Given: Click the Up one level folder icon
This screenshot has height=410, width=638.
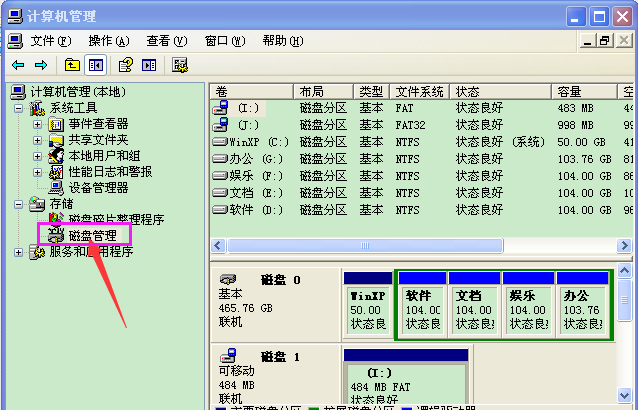Looking at the screenshot, I should pos(72,65).
